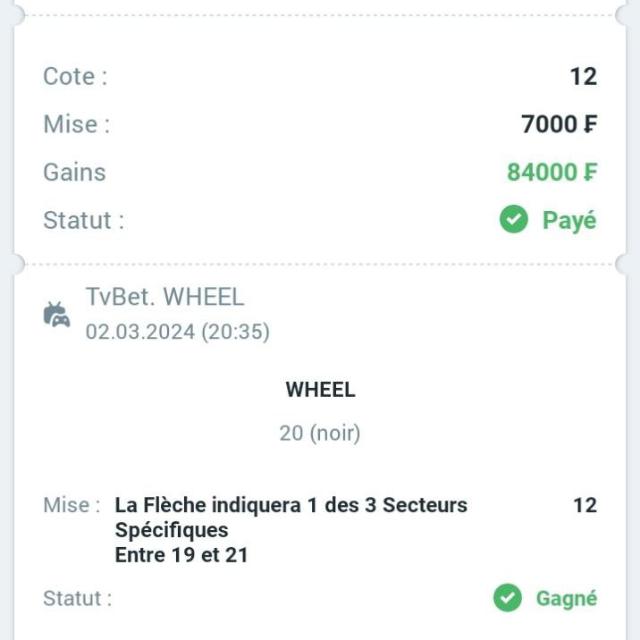The image size is (640, 640).
Task: Click the green Payé checkmark icon
Action: 513,219
